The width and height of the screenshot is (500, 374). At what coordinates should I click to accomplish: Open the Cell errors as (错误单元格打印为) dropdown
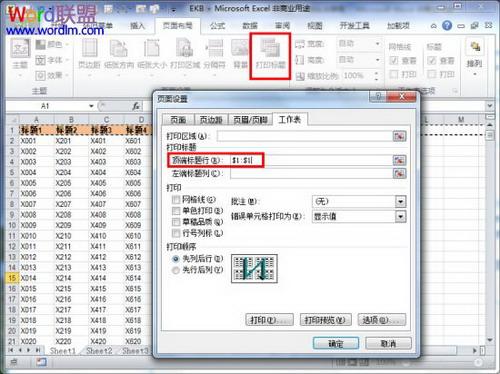click(400, 217)
